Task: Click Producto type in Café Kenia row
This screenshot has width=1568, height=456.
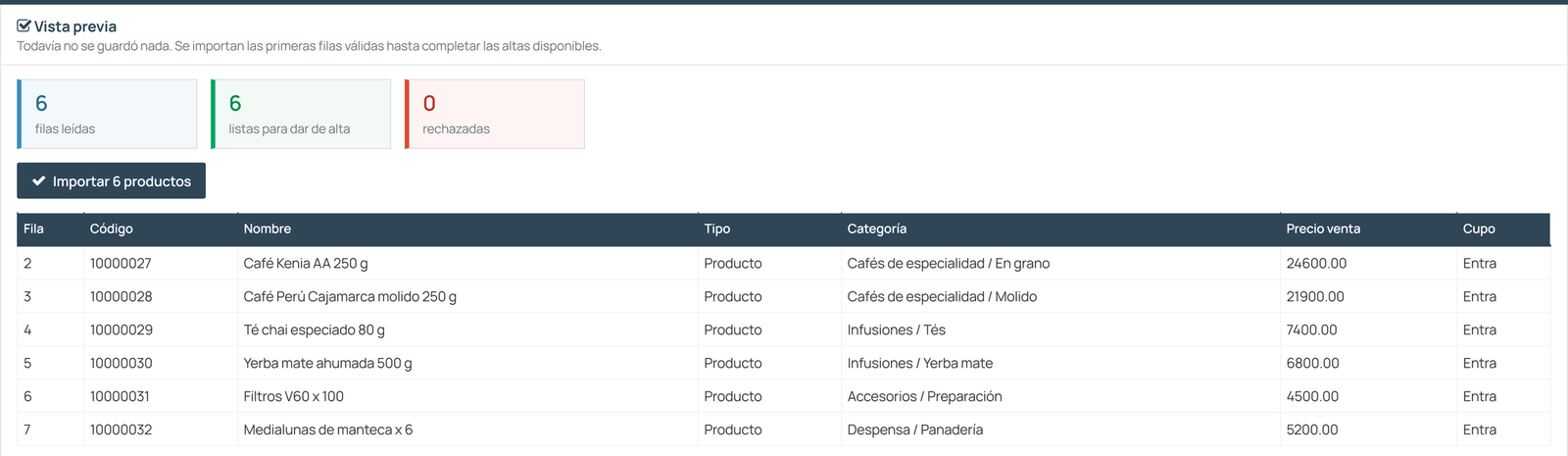Action: (x=733, y=263)
